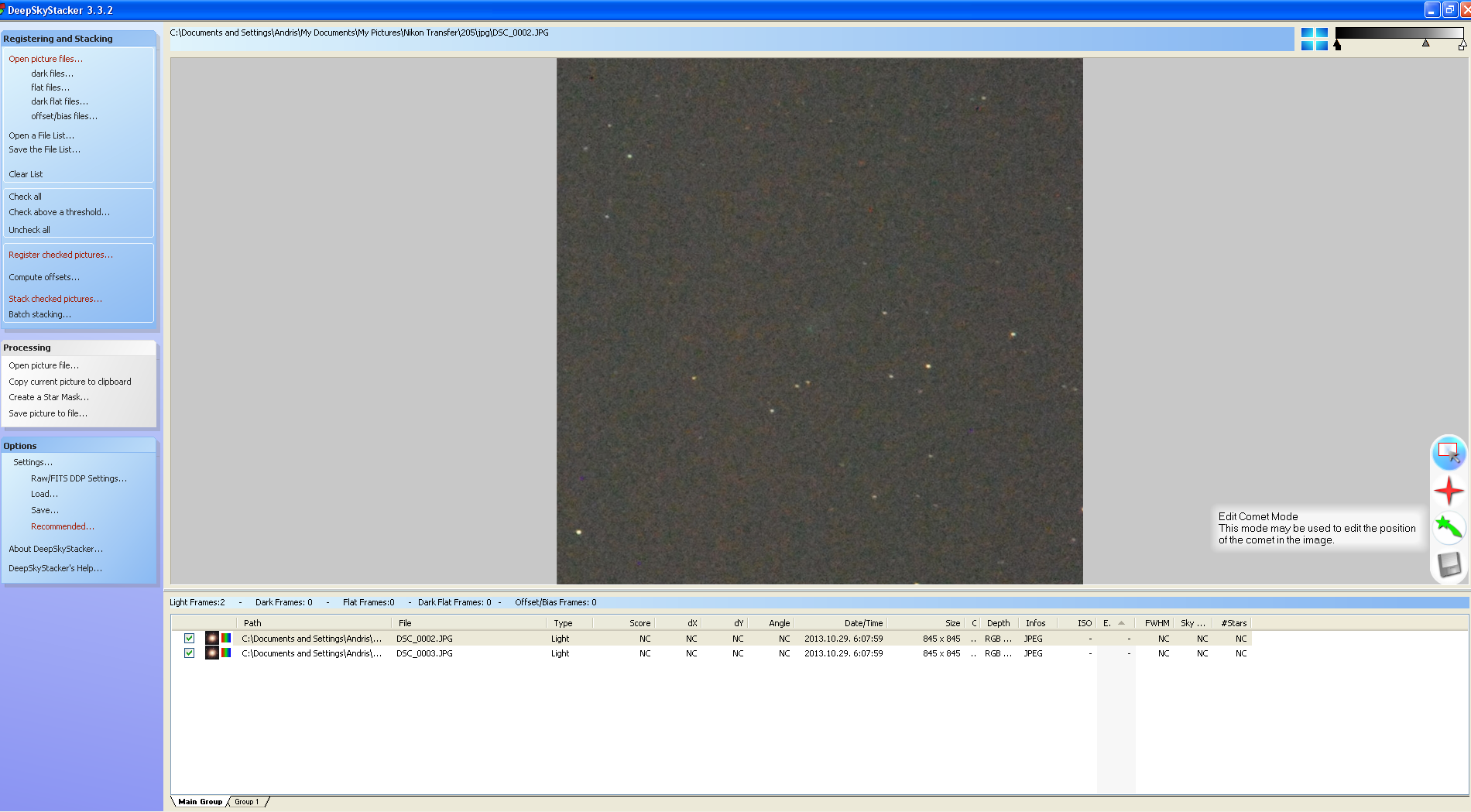Screen dimensions: 1471x812
Task: Click Check above a threshold
Action: point(60,212)
